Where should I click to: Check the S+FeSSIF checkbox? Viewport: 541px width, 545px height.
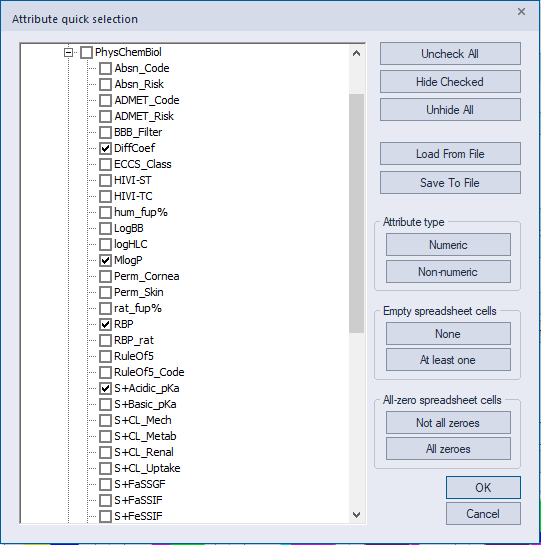point(105,516)
